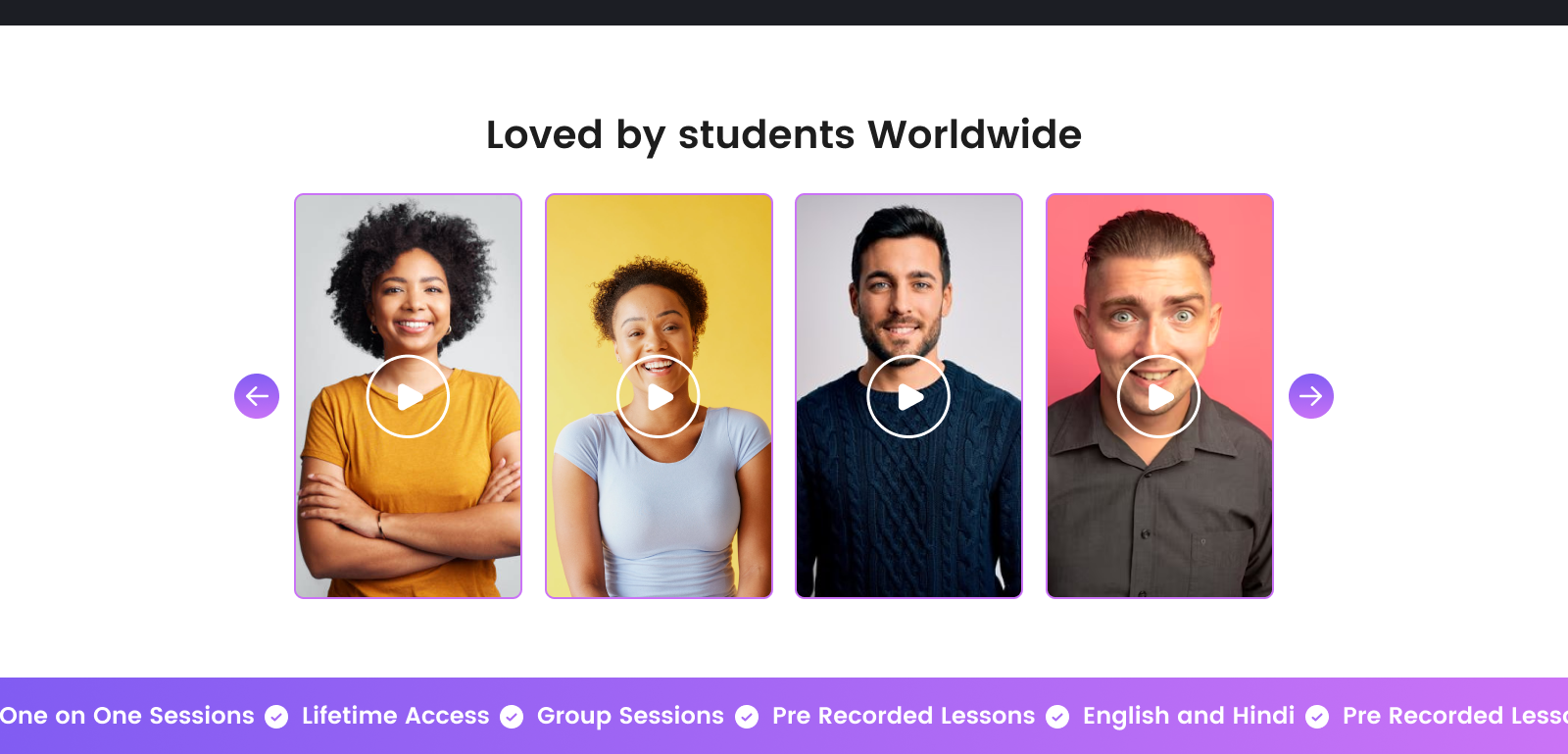Click checkmark icon after Group Sessions
Viewport: 1568px width, 754px height.
coord(747,717)
